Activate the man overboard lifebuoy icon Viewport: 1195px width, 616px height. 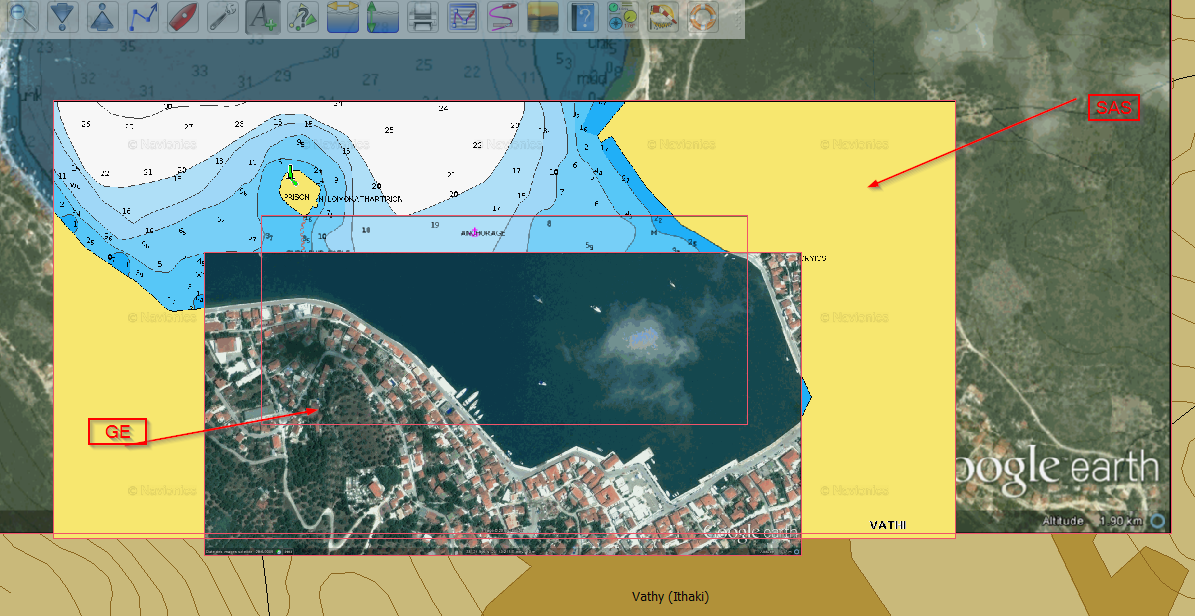point(703,17)
